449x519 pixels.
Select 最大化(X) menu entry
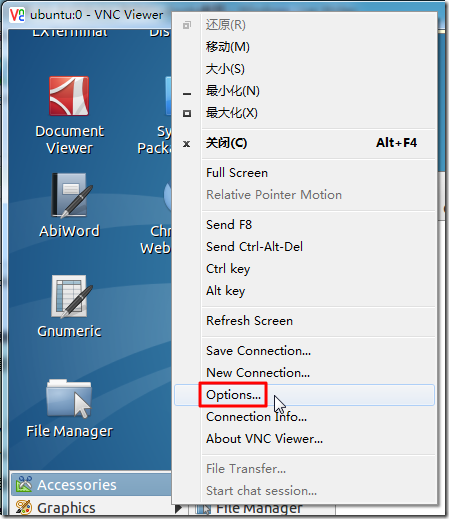pos(304,113)
